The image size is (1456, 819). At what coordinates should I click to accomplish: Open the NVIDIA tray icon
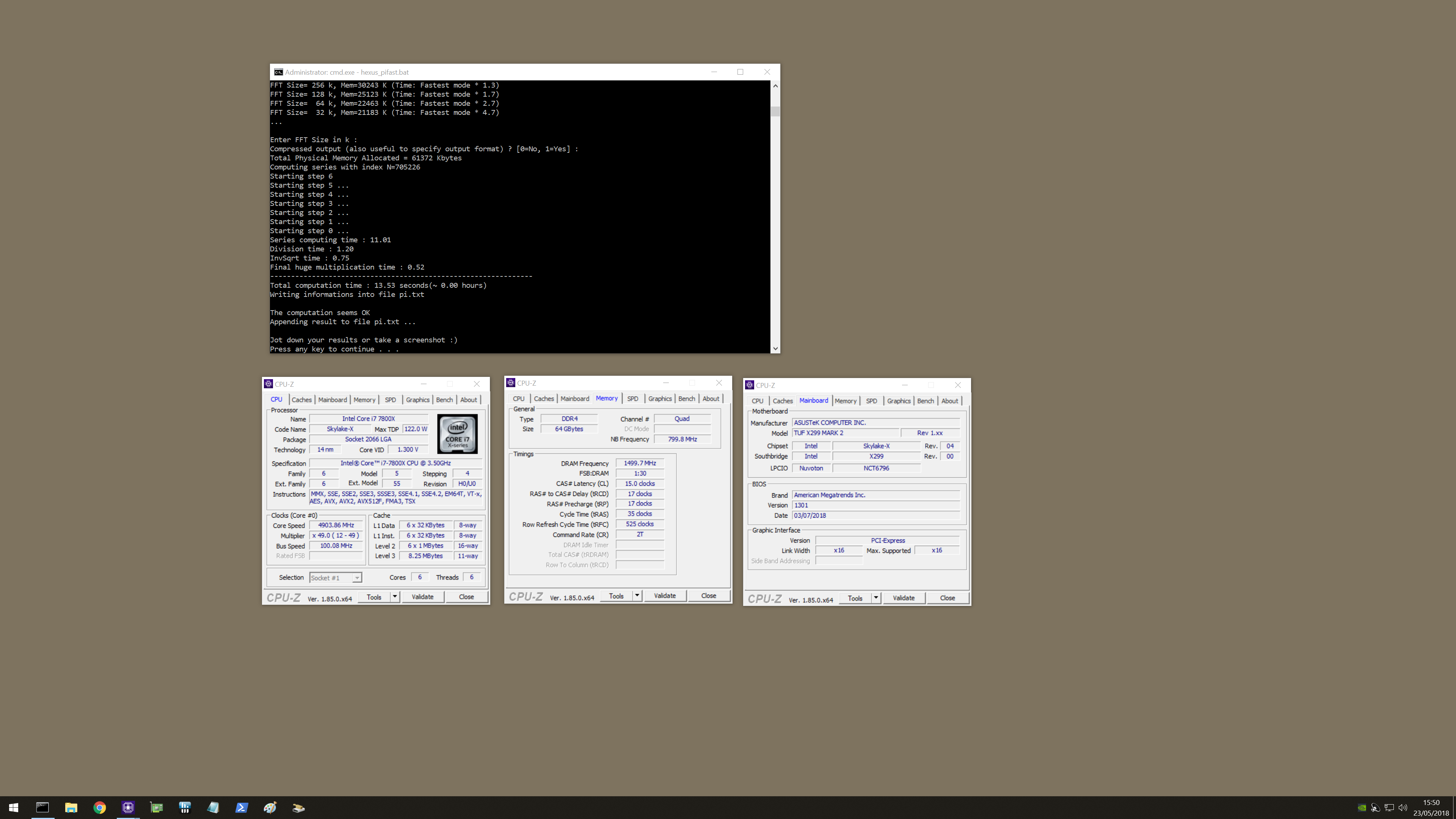1362,808
